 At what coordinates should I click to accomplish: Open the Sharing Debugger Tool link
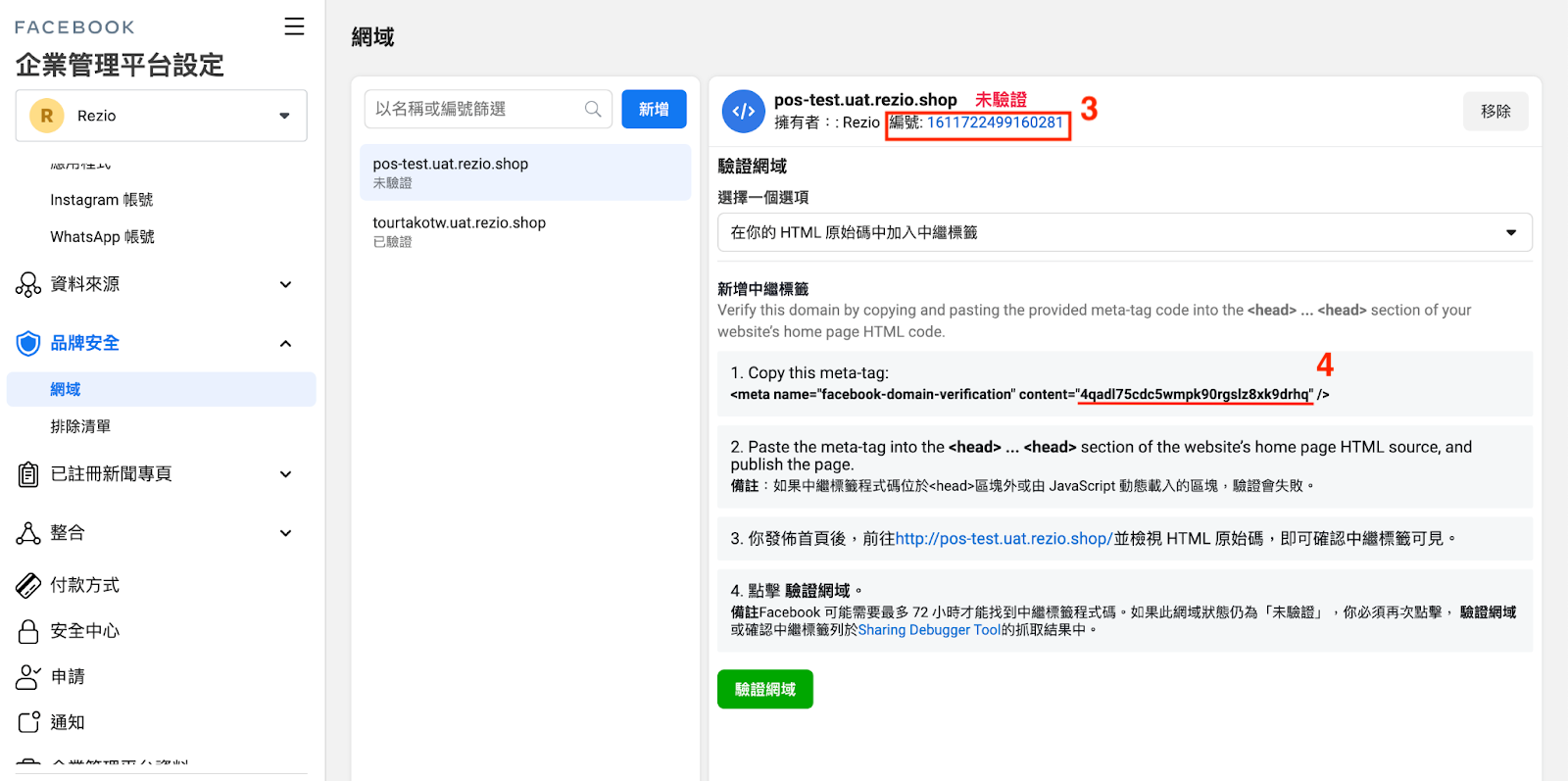pos(929,630)
